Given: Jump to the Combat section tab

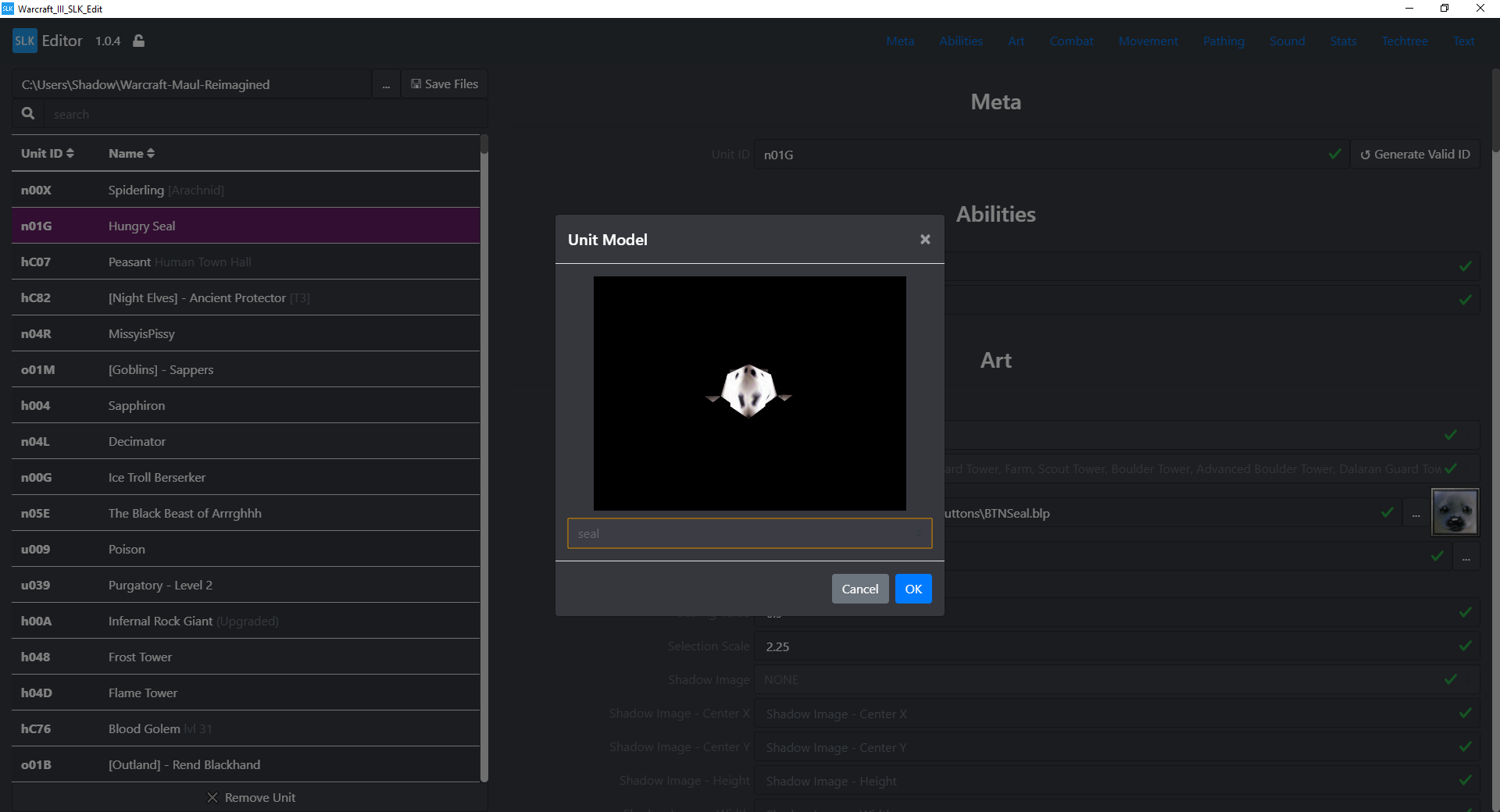Looking at the screenshot, I should tap(1071, 41).
